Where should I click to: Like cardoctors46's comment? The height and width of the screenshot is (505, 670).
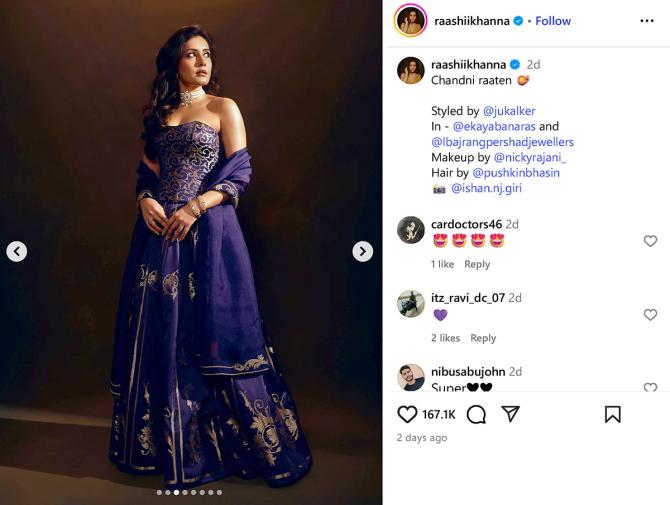pyautogui.click(x=650, y=241)
